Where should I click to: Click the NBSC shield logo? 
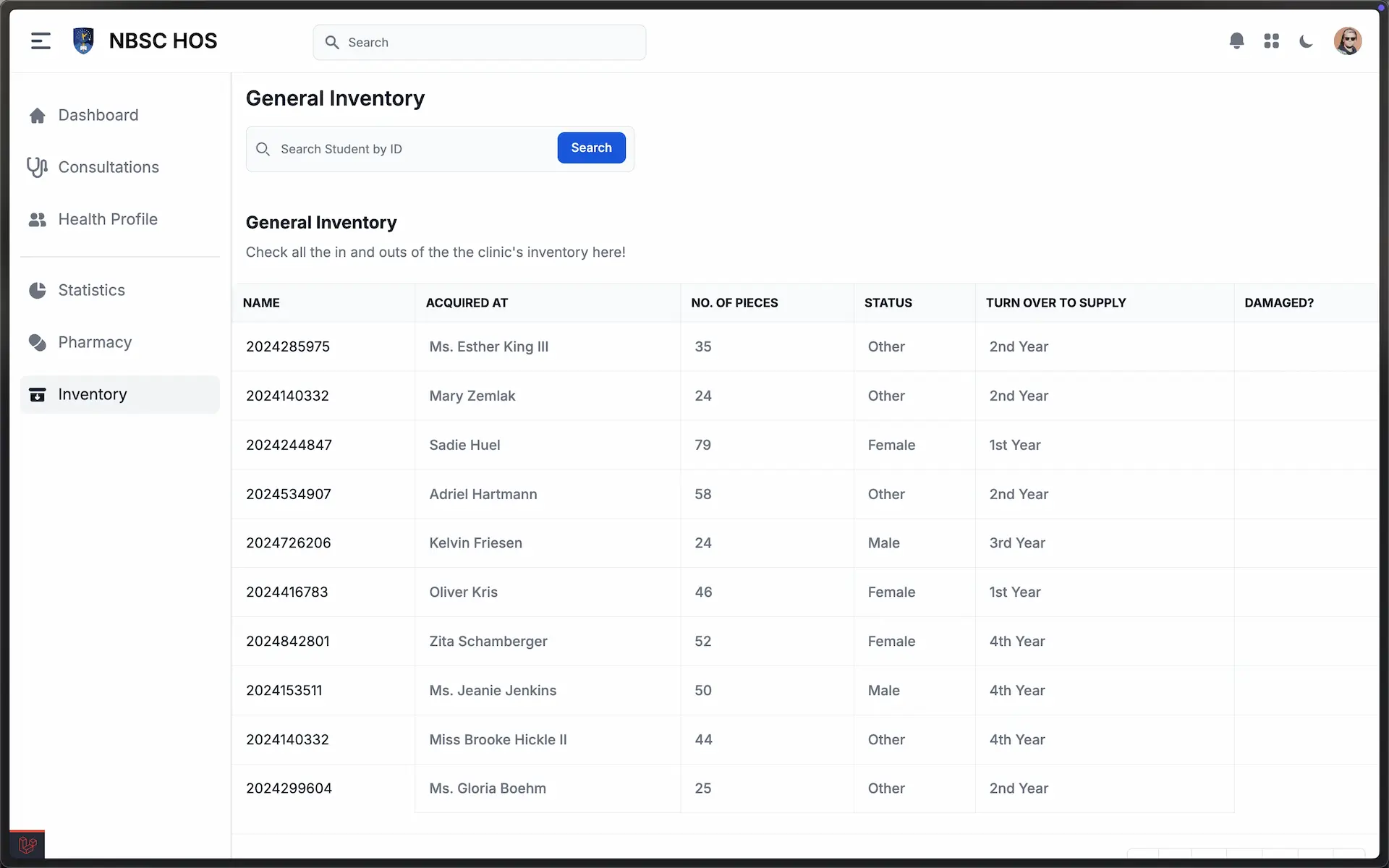[84, 41]
